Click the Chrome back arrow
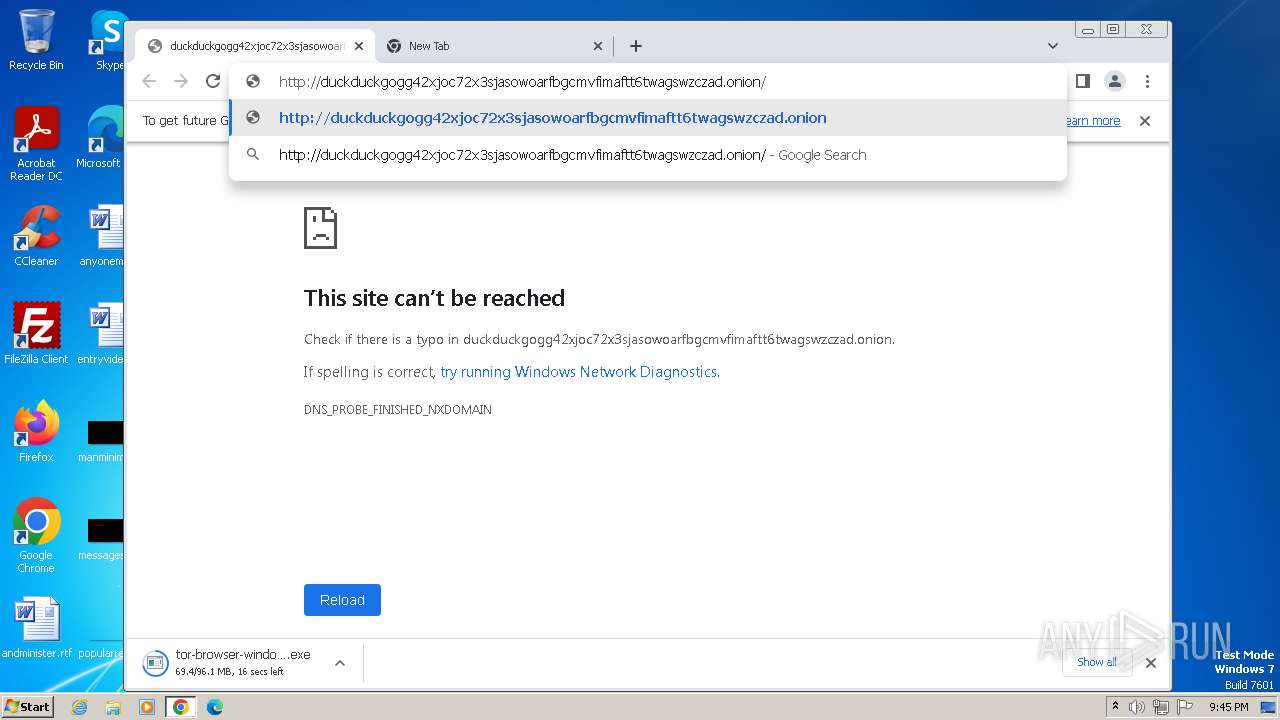 149,82
